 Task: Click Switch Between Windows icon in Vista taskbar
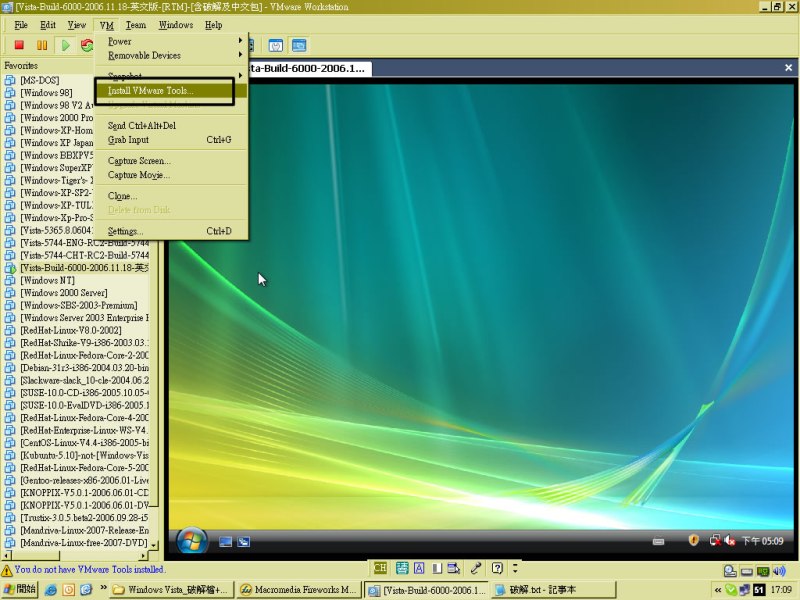pyautogui.click(x=243, y=542)
